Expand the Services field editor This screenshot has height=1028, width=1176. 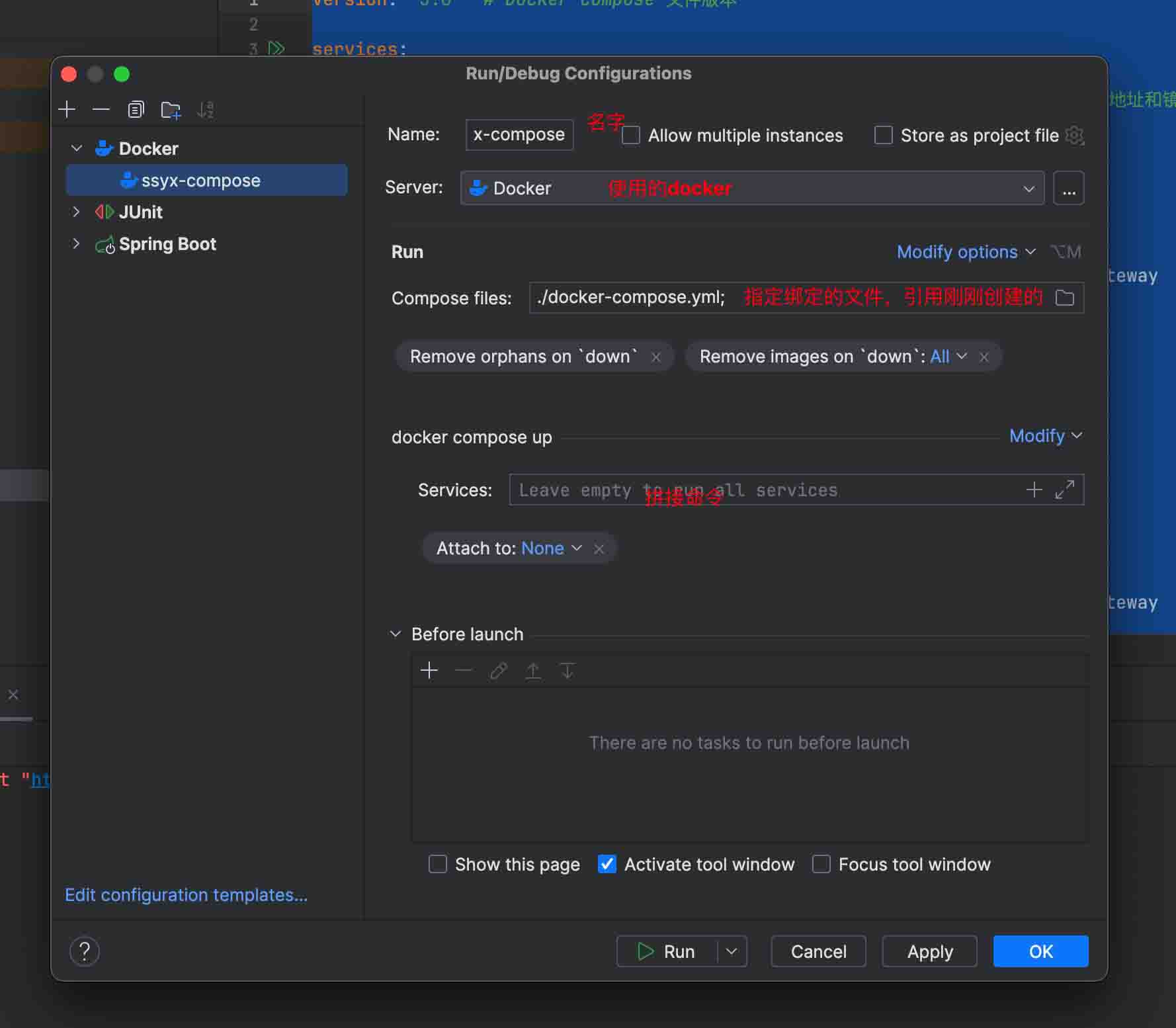[x=1065, y=490]
